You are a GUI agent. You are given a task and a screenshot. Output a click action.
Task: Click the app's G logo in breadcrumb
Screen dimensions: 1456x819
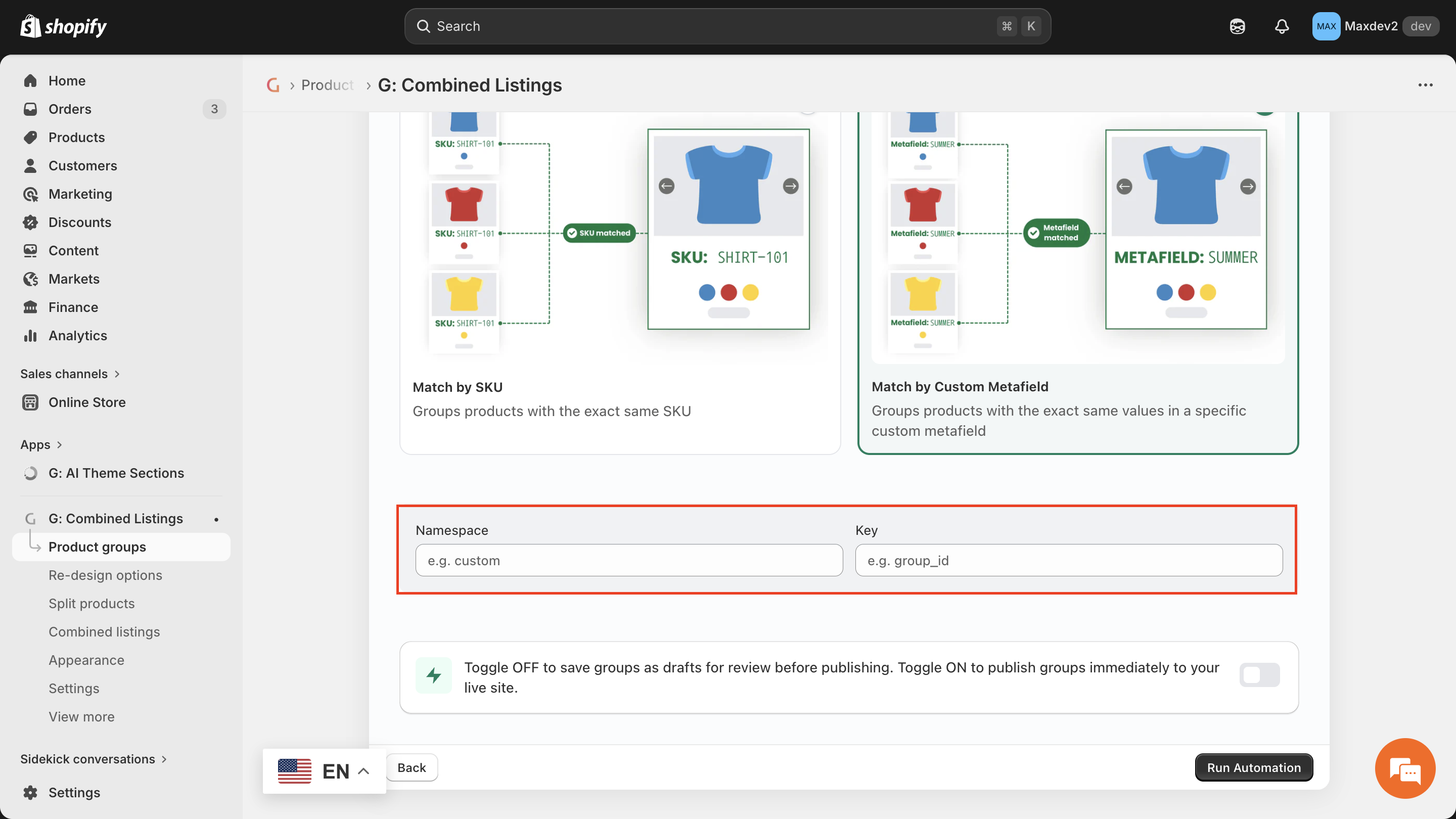[x=273, y=85]
